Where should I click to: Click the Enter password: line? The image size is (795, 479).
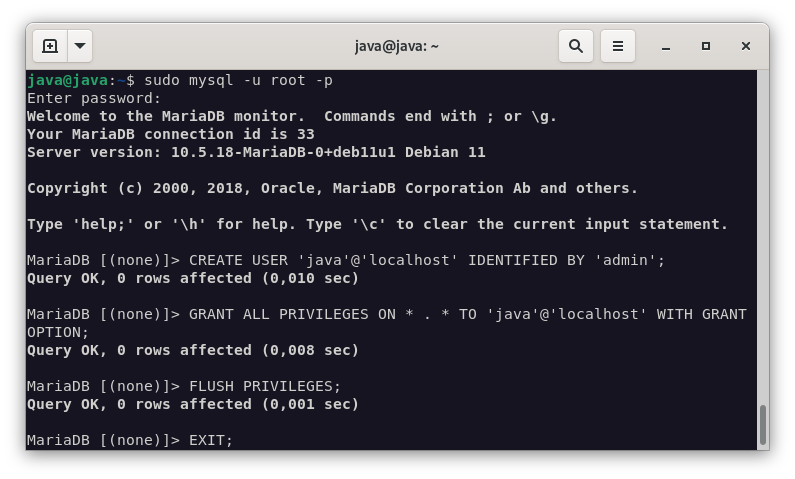(94, 98)
